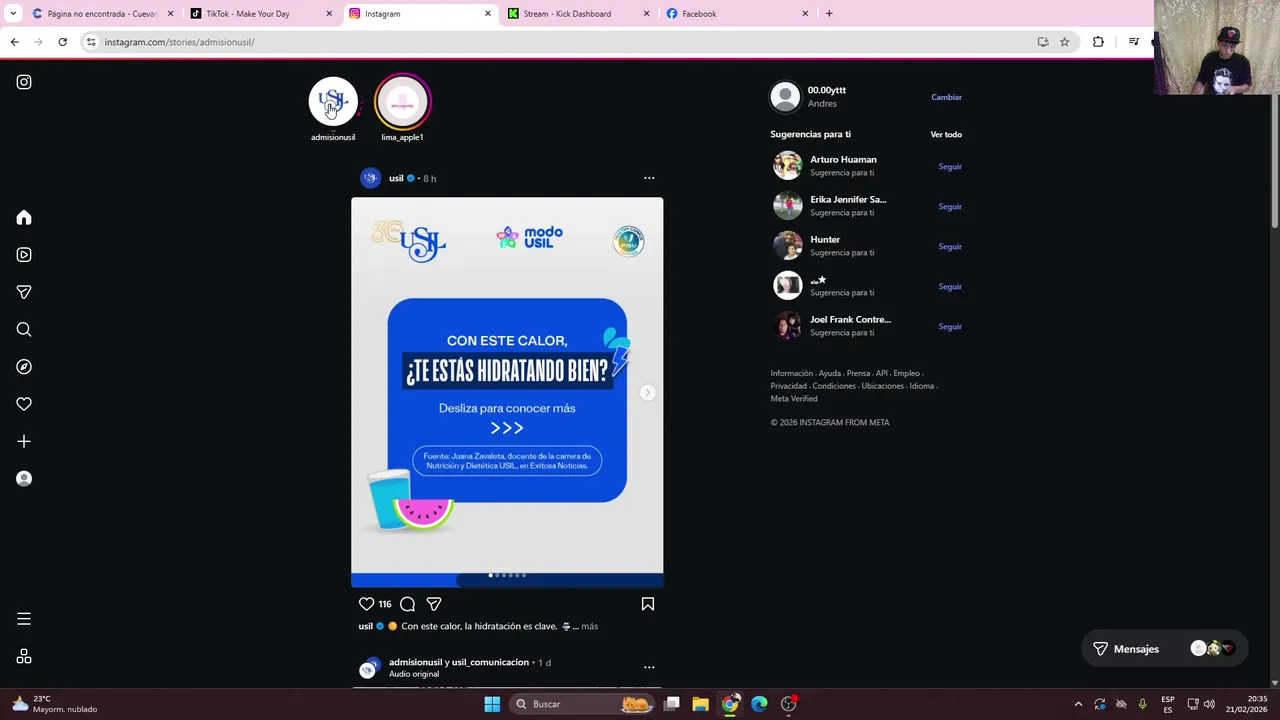Like the usil post heart icon
The height and width of the screenshot is (720, 1280).
click(366, 604)
